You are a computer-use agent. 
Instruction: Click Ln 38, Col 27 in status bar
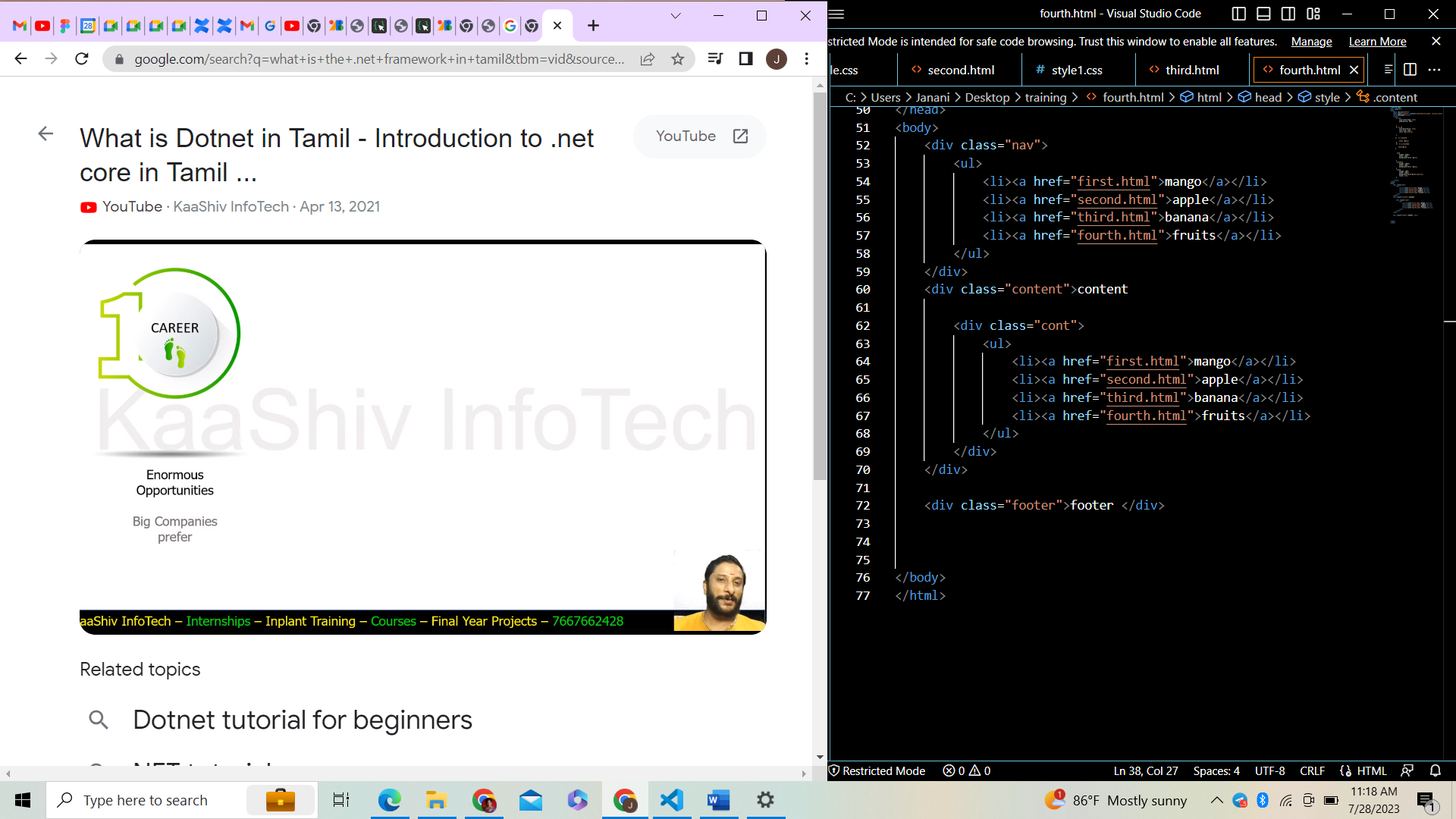tap(1145, 771)
